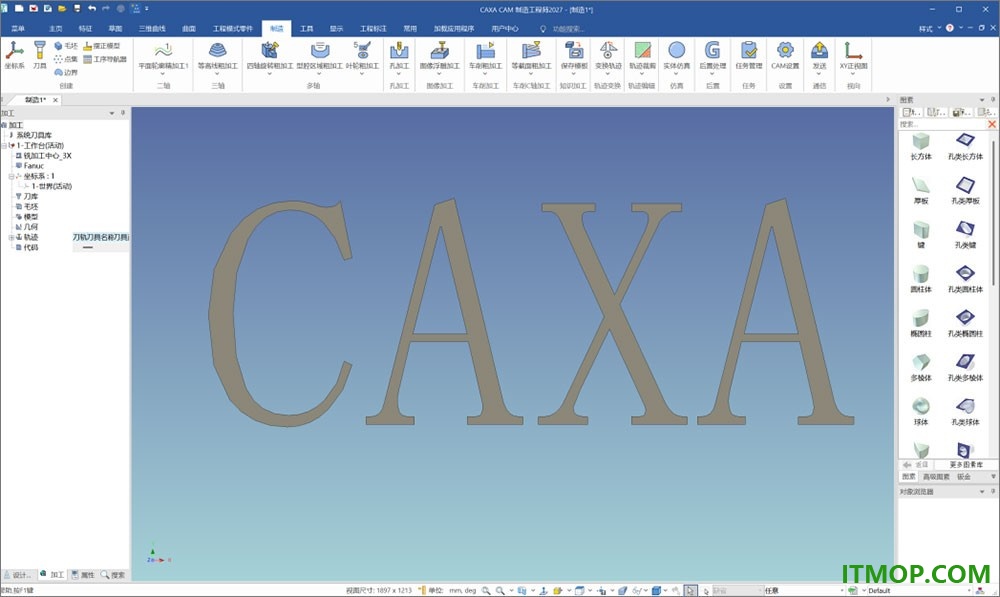Select the 搜索 bottom panel tab
The height and width of the screenshot is (597, 1000).
[x=114, y=575]
